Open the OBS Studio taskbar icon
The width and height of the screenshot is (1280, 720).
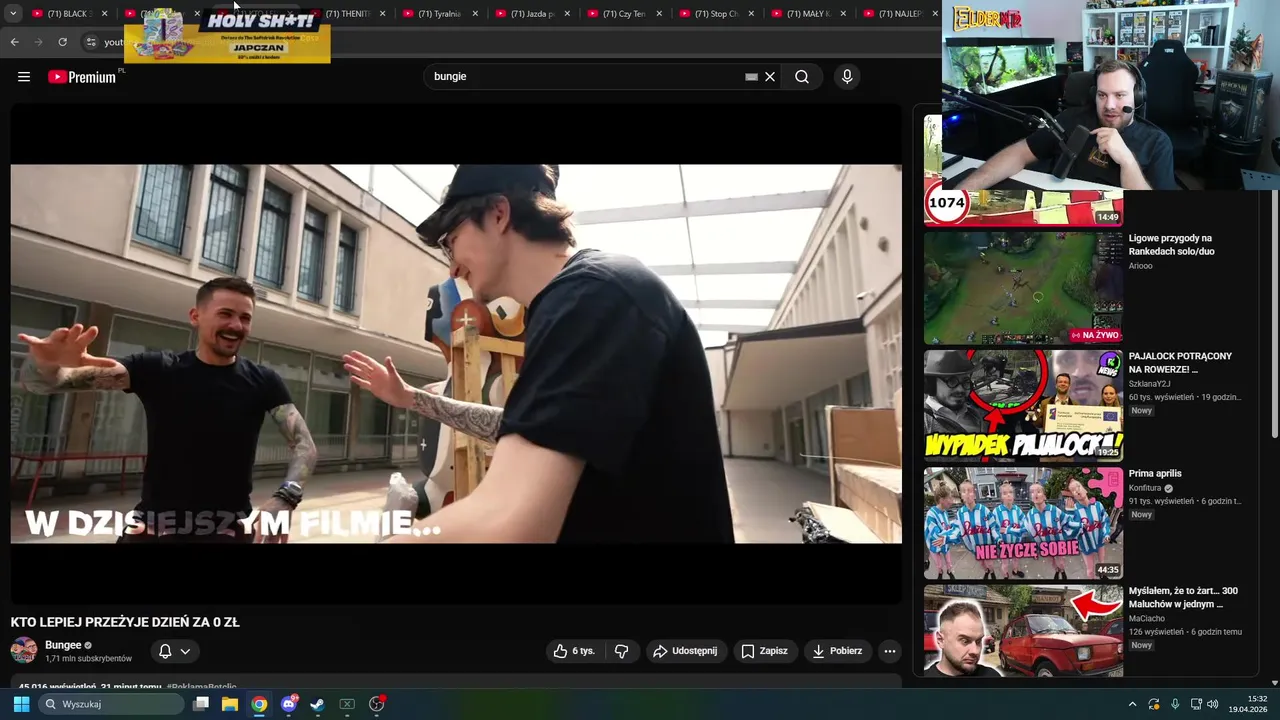click(377, 704)
